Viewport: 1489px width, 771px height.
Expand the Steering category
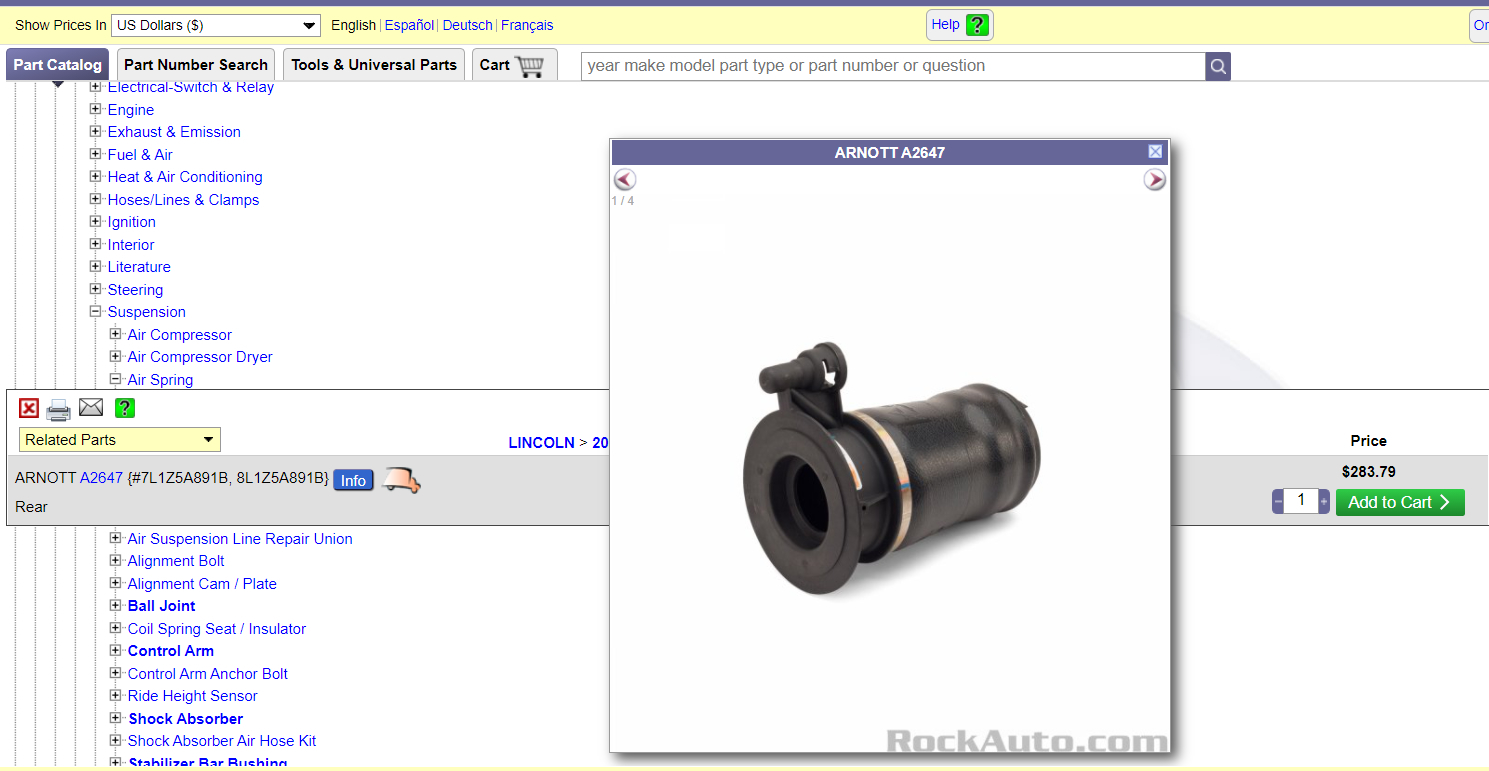point(96,289)
